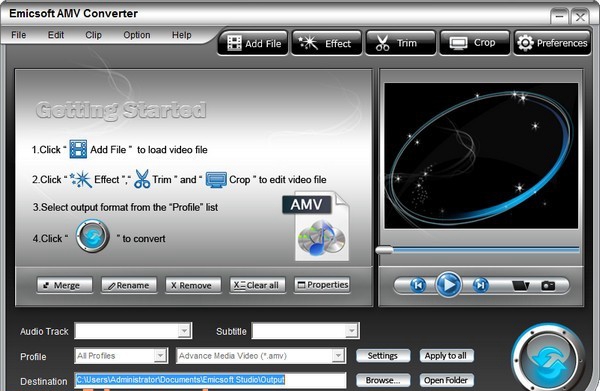Click the Clear all button
This screenshot has height=391, width=600.
pos(258,285)
